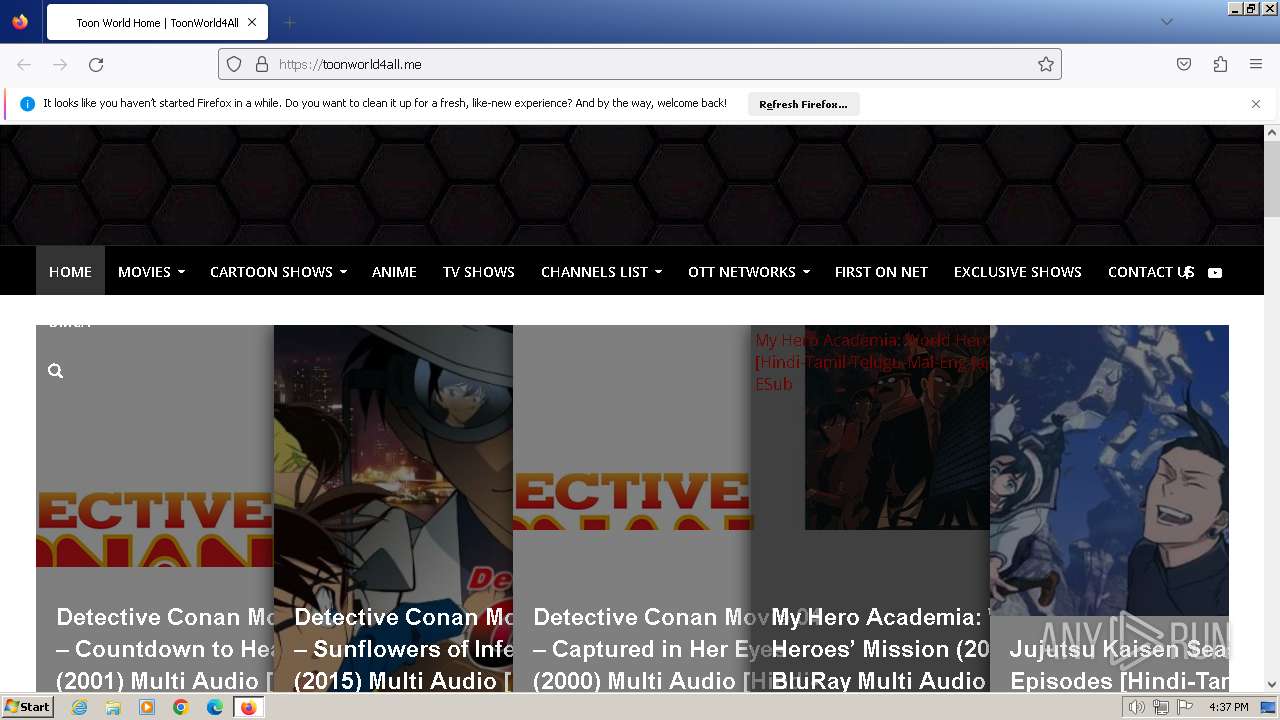1280x720 pixels.
Task: Click the page scrollbar up arrow
Action: 1272,133
